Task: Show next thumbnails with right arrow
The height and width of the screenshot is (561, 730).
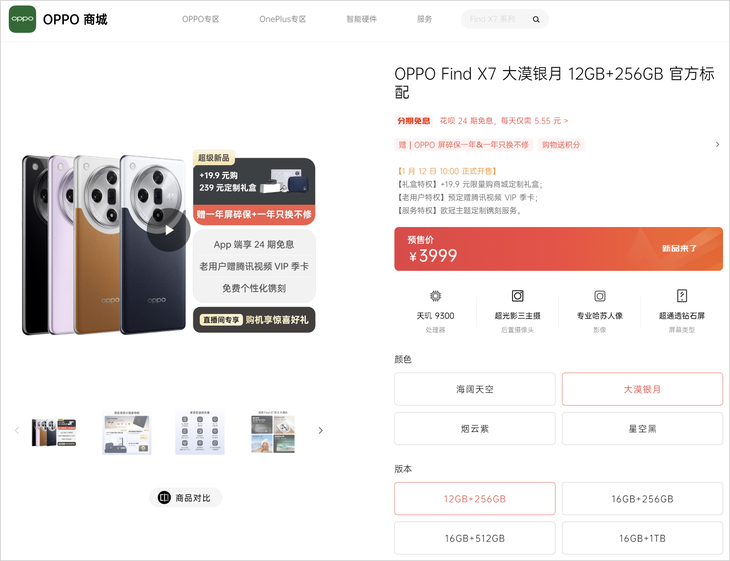Action: (320, 431)
